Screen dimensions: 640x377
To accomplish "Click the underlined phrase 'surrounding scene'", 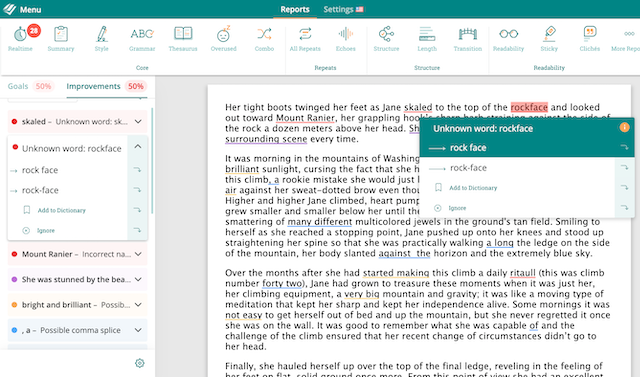I will 266,139.
